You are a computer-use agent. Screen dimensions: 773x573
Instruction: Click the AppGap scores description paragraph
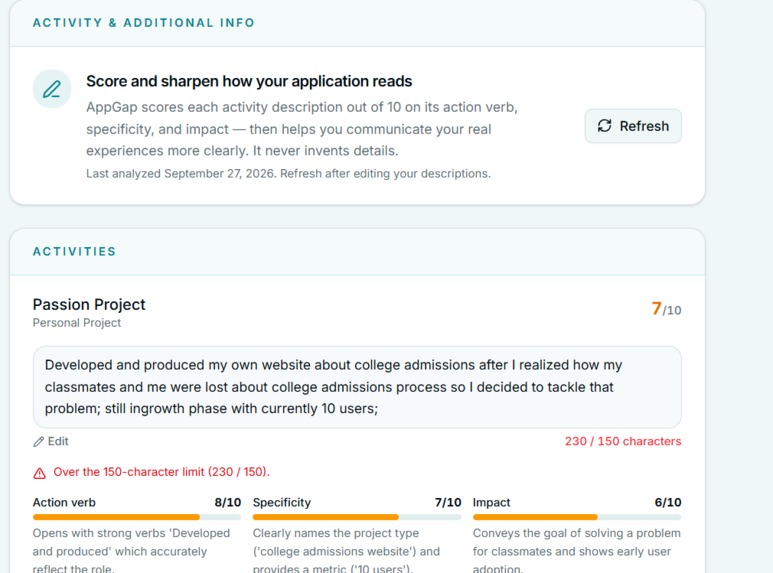(x=302, y=129)
